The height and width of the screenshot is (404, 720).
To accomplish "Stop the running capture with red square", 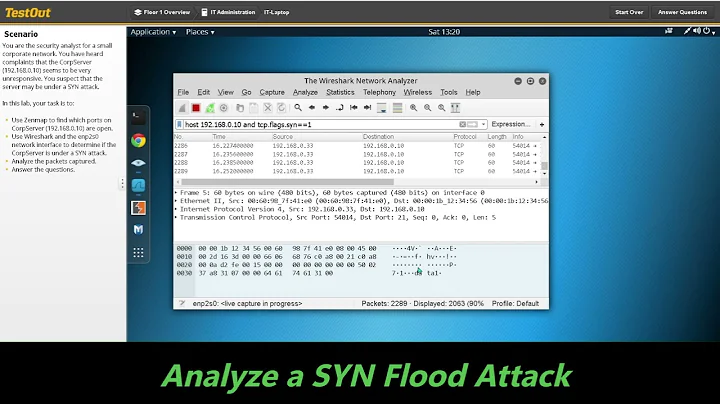I will click(x=196, y=108).
